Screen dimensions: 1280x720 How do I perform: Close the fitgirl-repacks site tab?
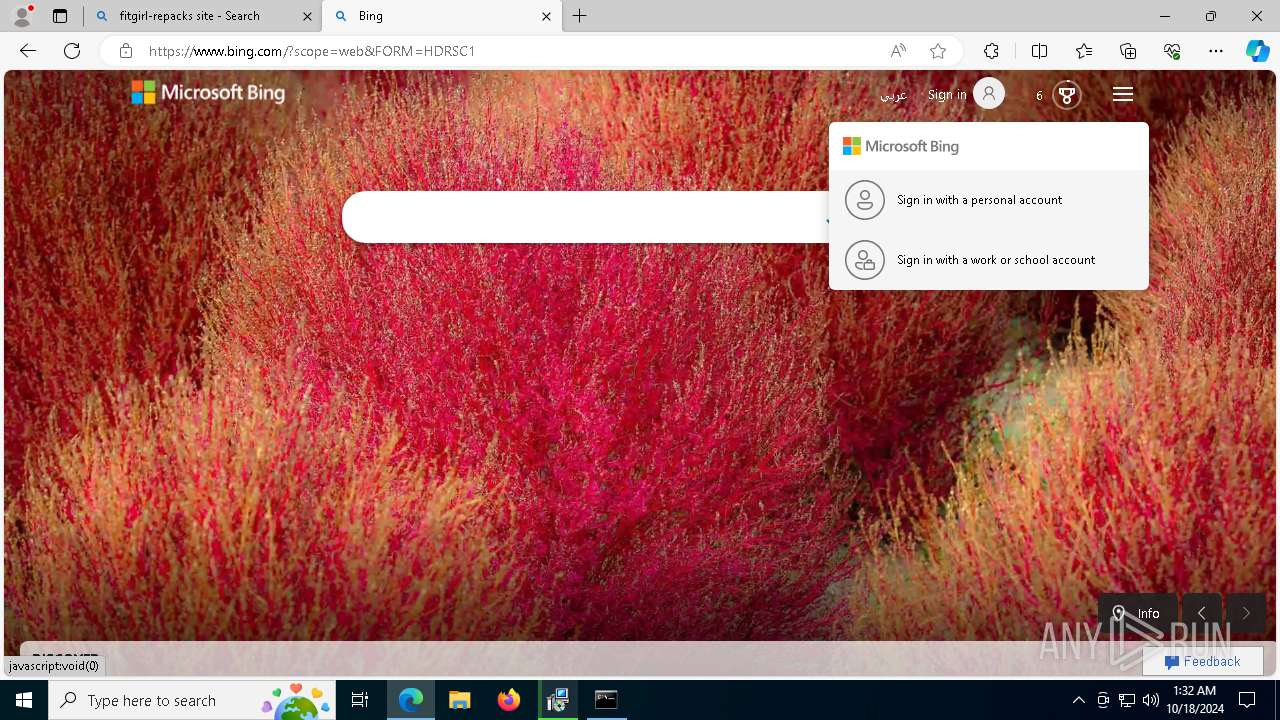tap(307, 16)
